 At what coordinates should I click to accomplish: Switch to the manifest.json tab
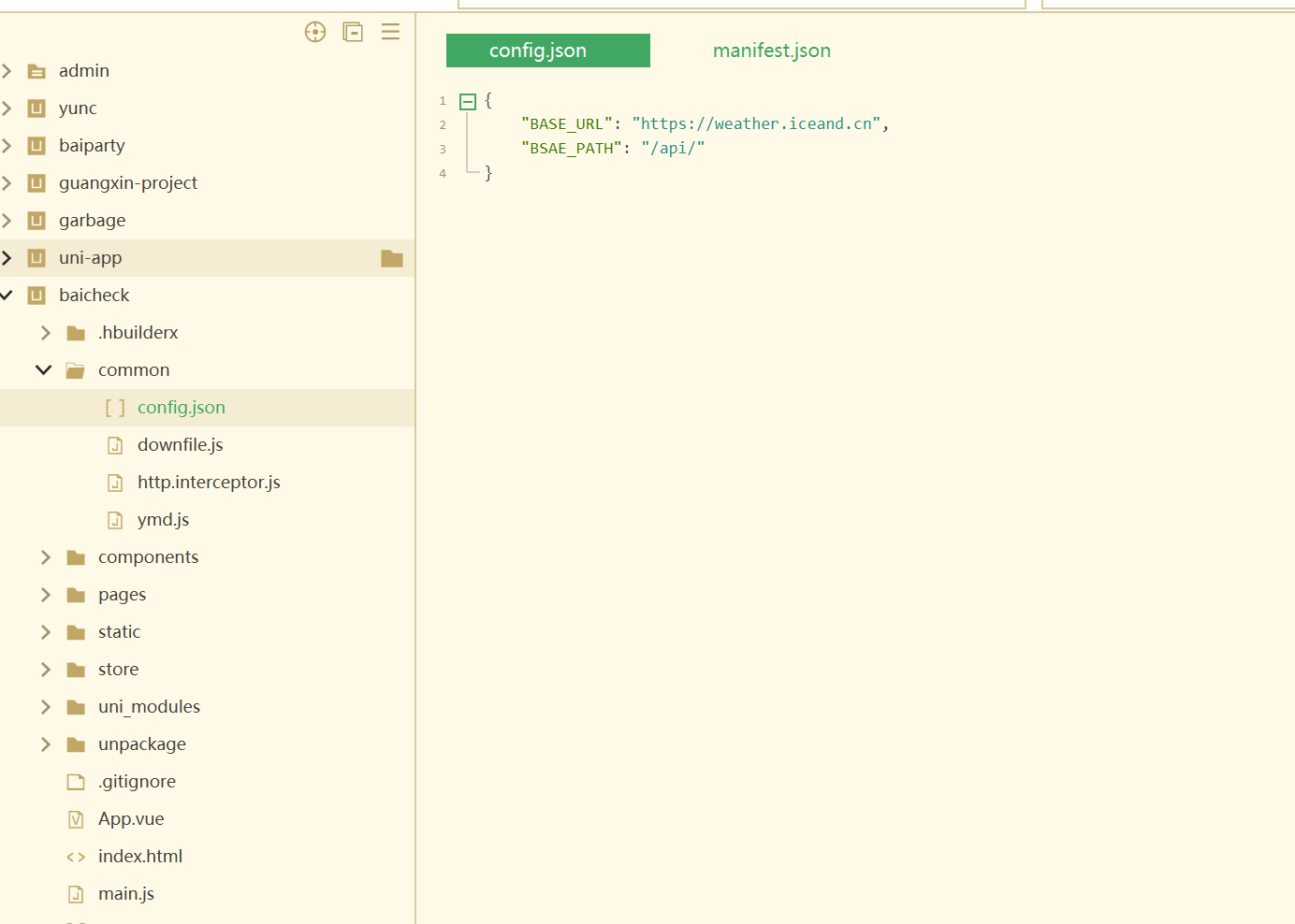pyautogui.click(x=771, y=51)
